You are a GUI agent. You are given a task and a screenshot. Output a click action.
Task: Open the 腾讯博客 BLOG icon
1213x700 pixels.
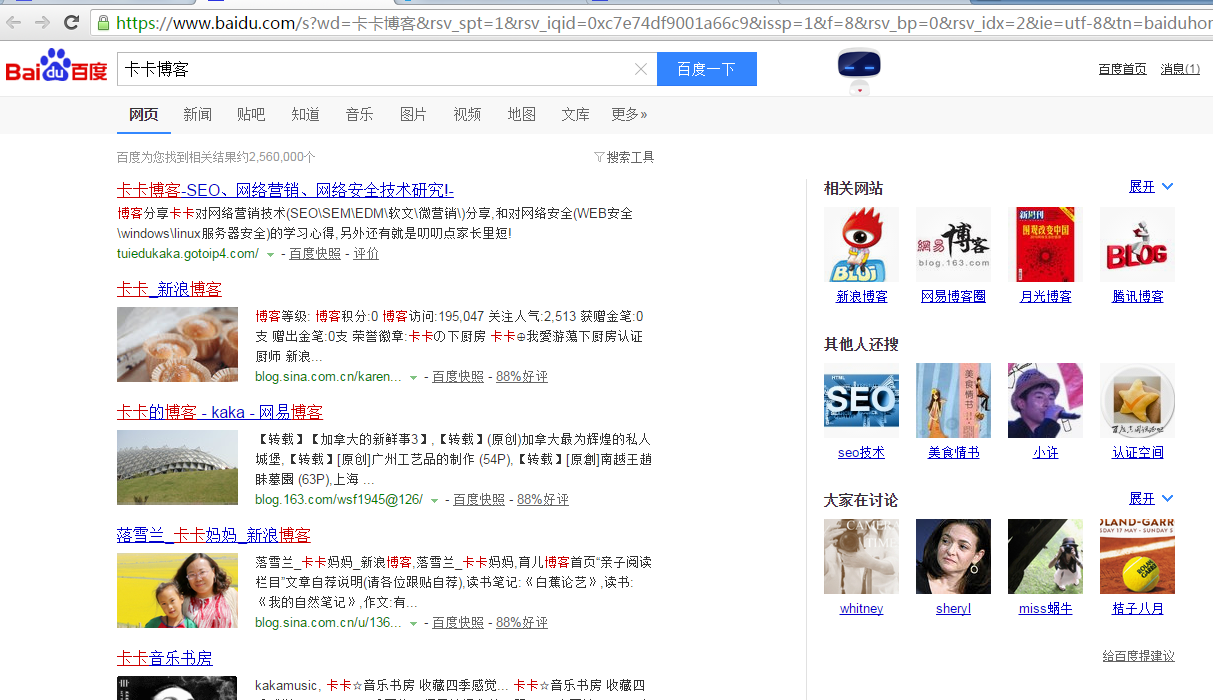click(1137, 245)
